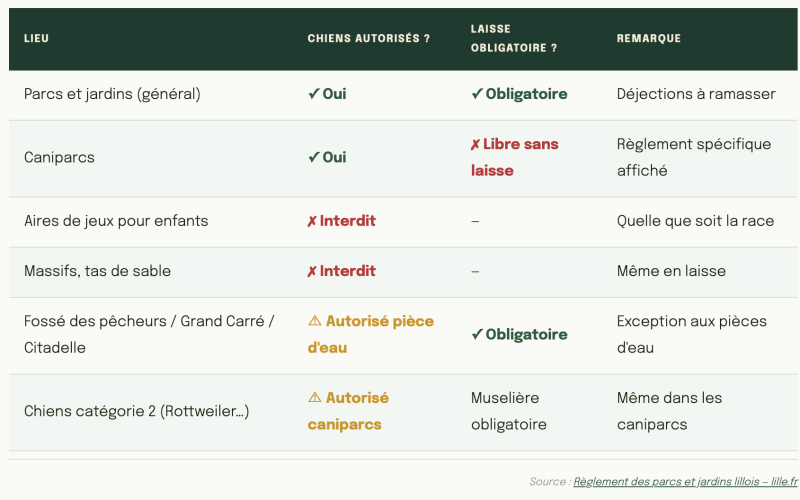Click the red cross Libre sans laisse
Screen dimensions: 800x500
point(514,157)
